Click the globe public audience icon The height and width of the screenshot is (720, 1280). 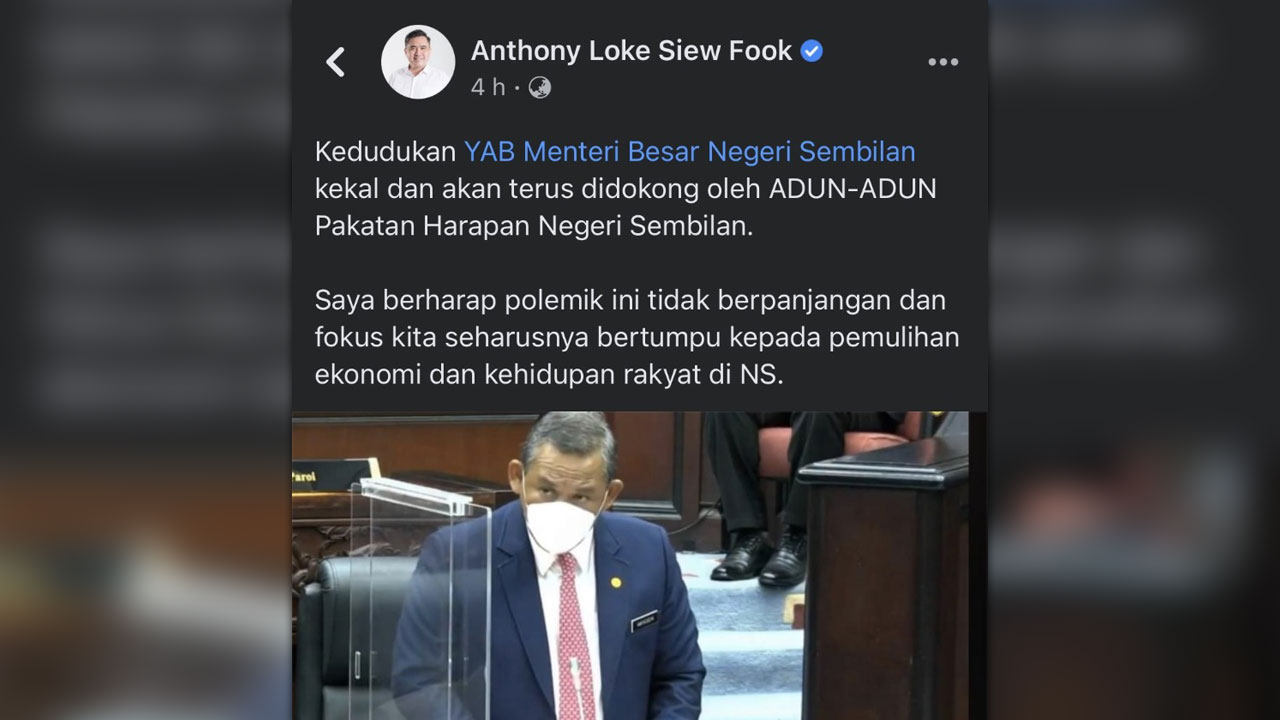point(540,87)
